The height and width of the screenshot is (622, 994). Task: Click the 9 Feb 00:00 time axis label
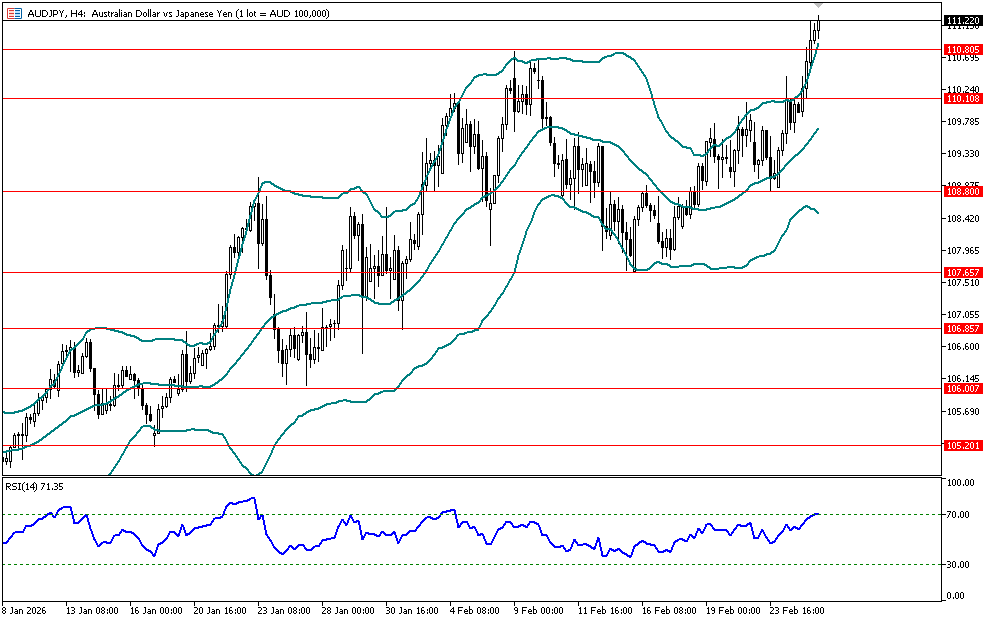(540, 609)
